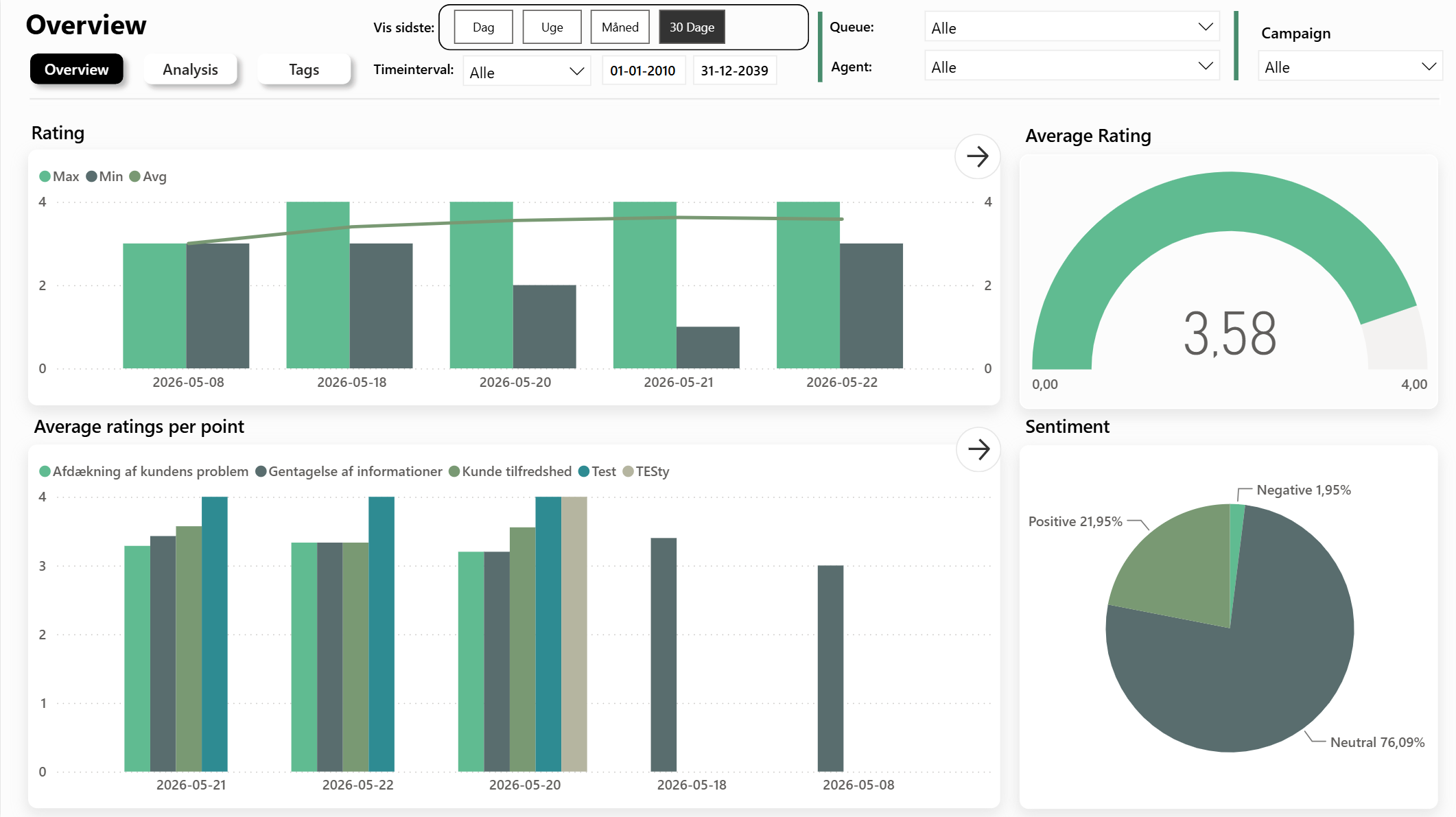This screenshot has height=817, width=1456.
Task: Open the Agent dropdown
Action: [1072, 67]
